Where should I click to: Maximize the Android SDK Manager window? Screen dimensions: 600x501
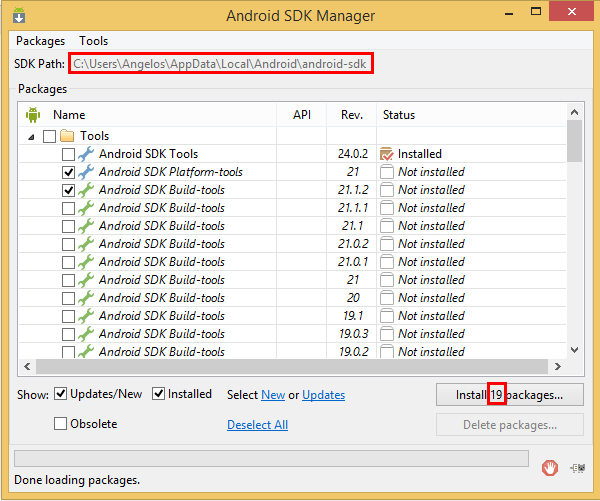click(536, 11)
